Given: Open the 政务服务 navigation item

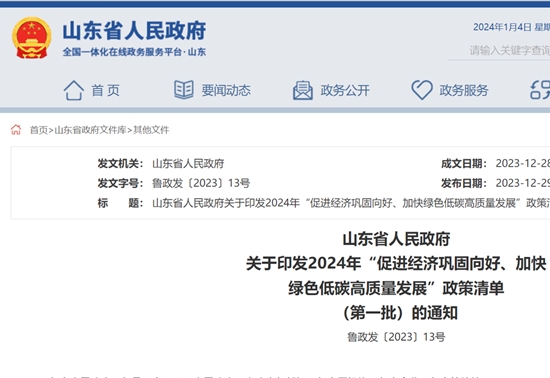Looking at the screenshot, I should [x=464, y=90].
